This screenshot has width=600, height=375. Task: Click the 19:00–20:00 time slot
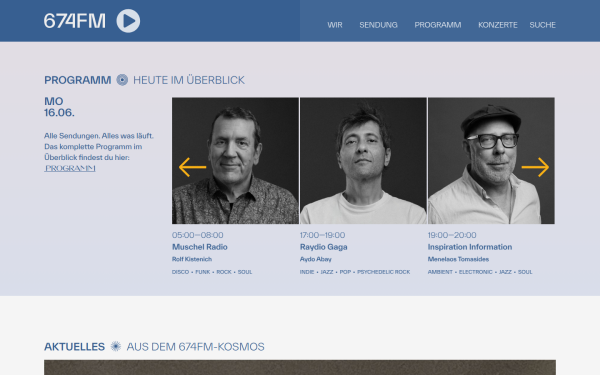click(452, 235)
